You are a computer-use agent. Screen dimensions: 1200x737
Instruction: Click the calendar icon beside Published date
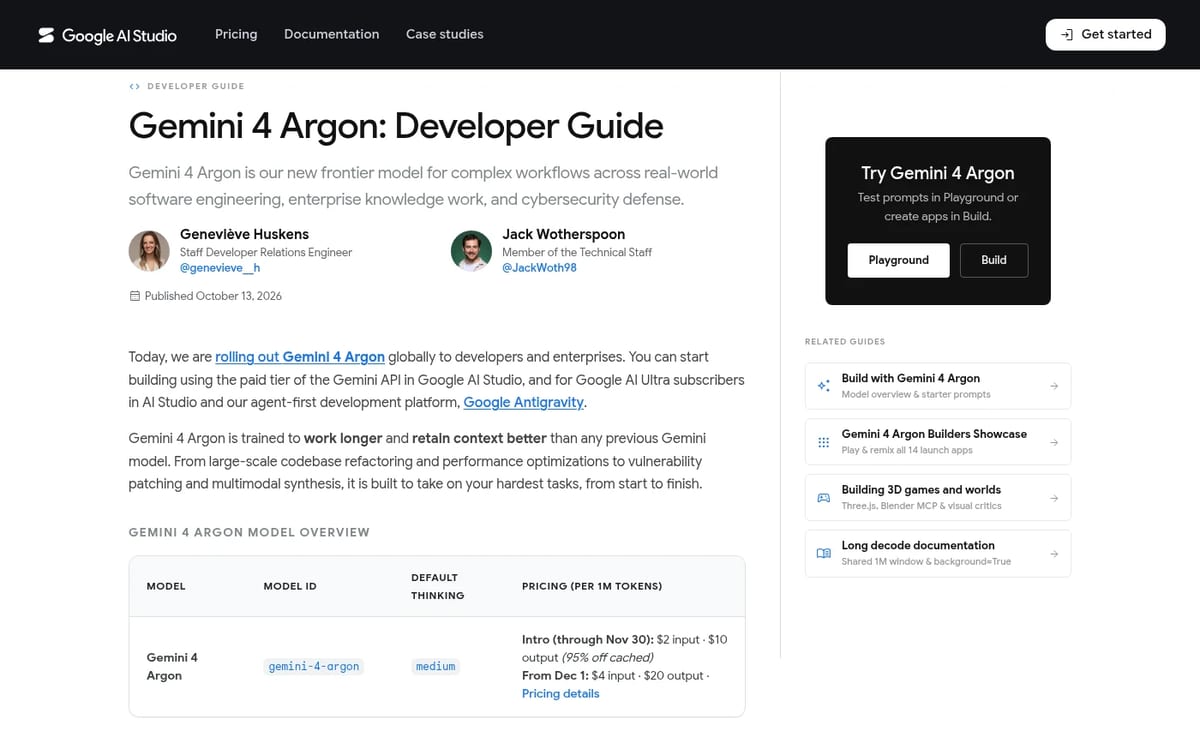pyautogui.click(x=135, y=296)
